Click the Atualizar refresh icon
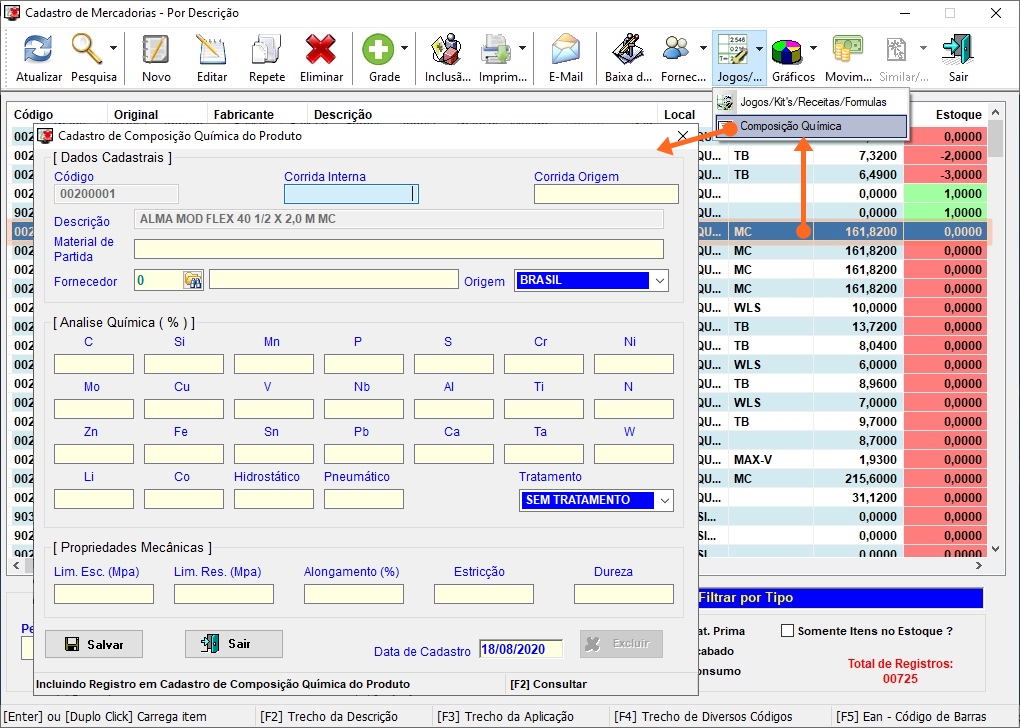 coord(39,50)
